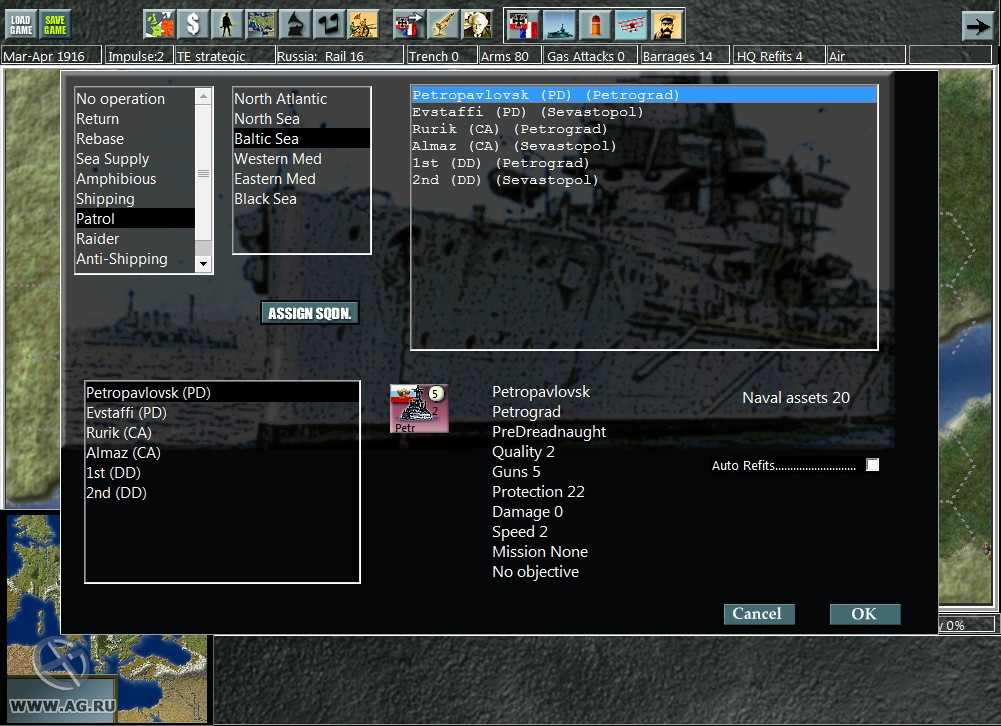The image size is (1001, 726).
Task: Choose the North Atlantic zone
Action: tap(301, 98)
